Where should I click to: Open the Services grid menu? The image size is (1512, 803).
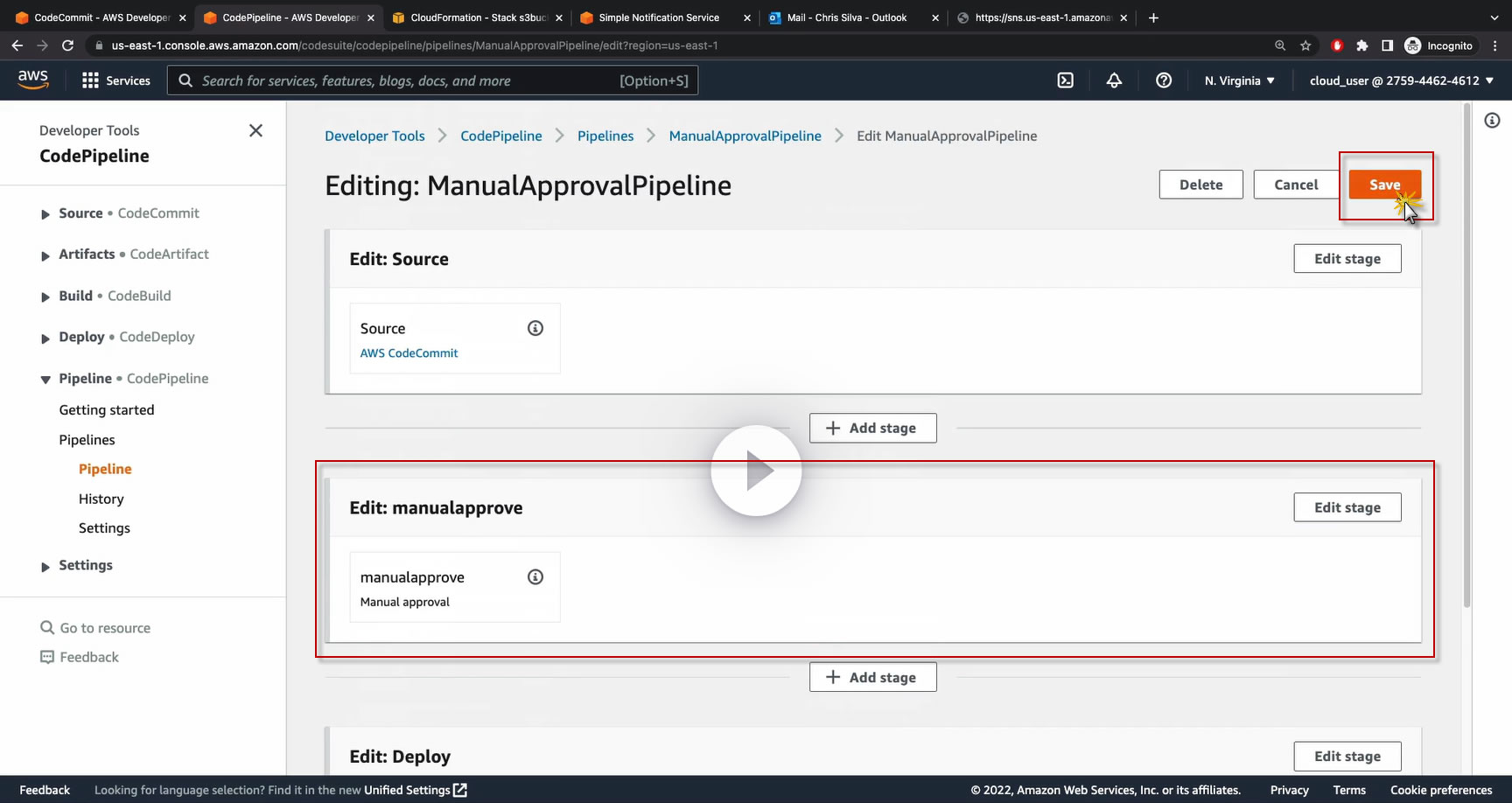coord(115,80)
